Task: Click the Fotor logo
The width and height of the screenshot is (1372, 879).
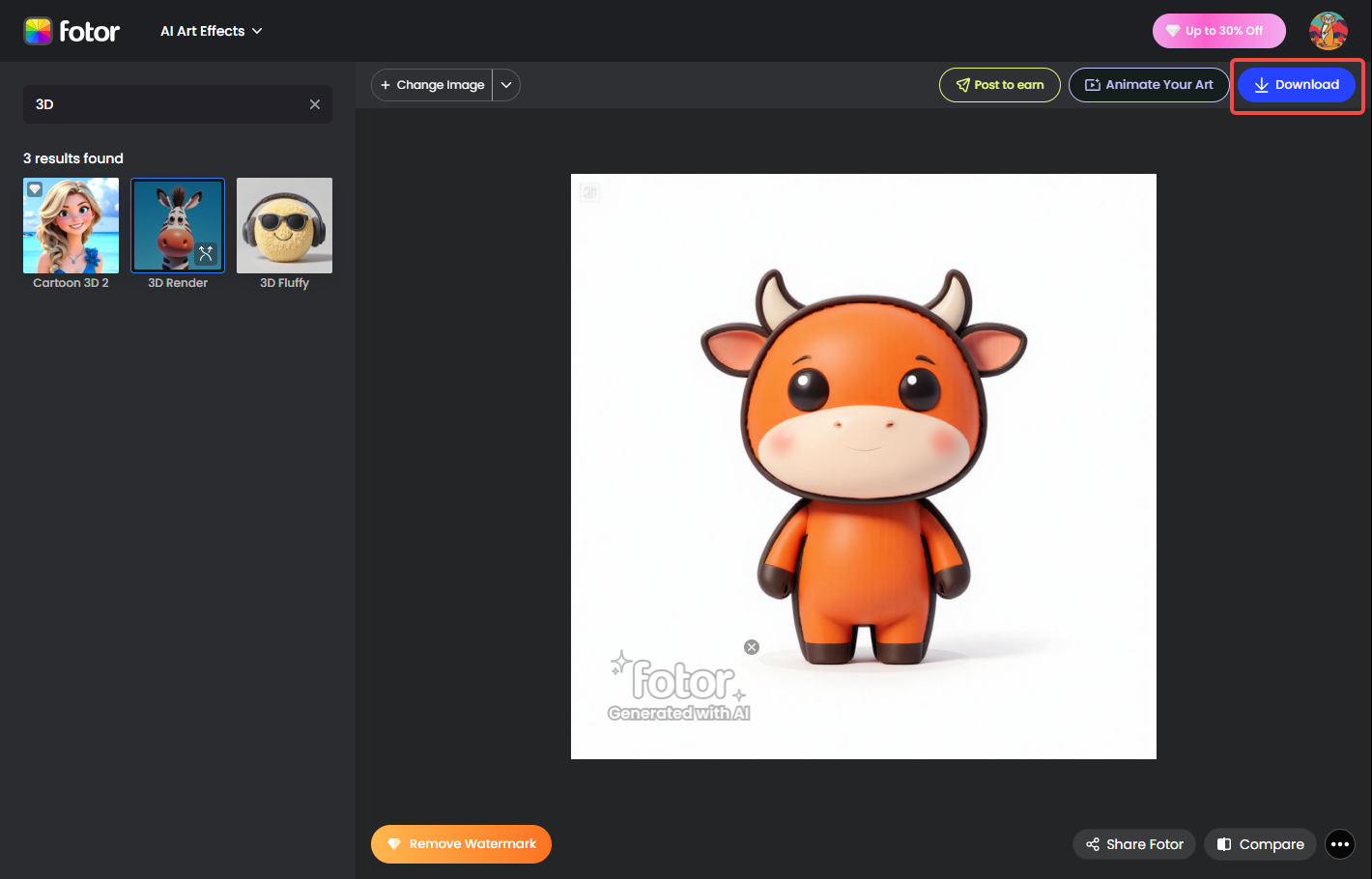Action: coord(72,30)
